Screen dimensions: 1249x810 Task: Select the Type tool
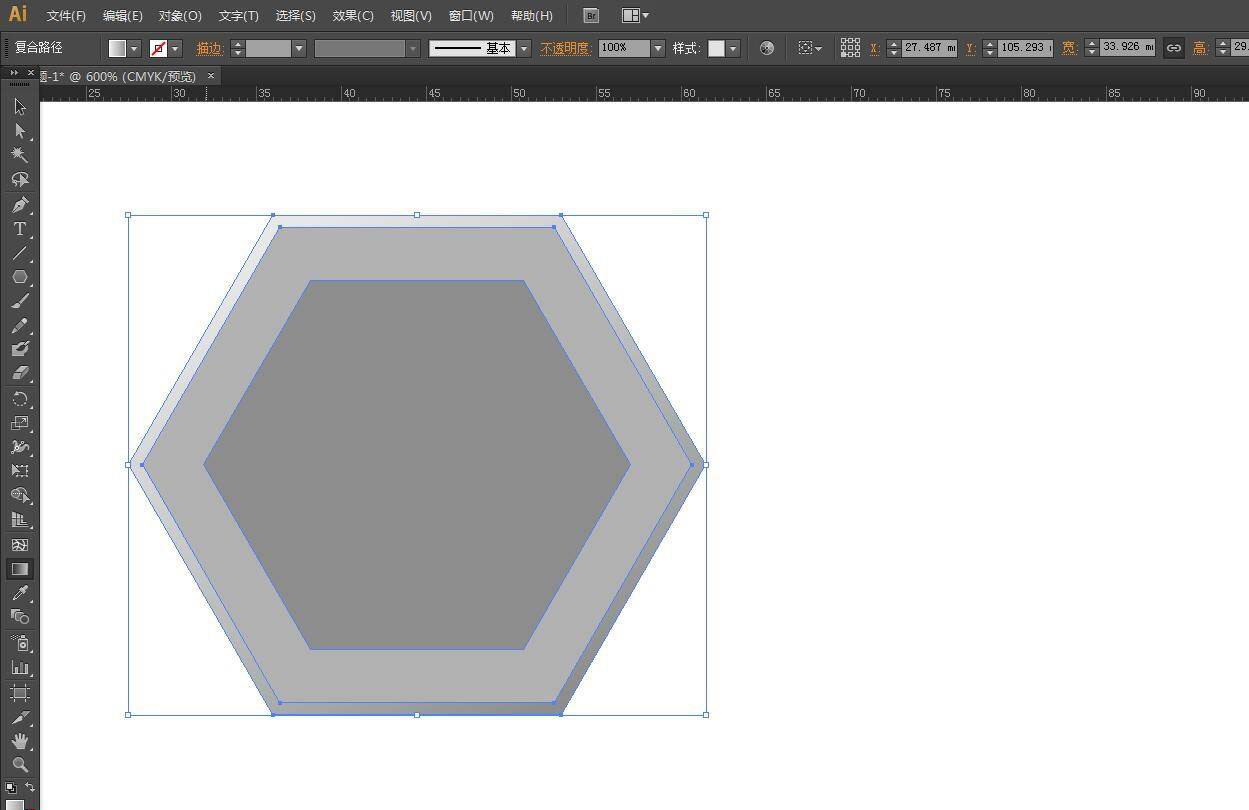[x=19, y=229]
